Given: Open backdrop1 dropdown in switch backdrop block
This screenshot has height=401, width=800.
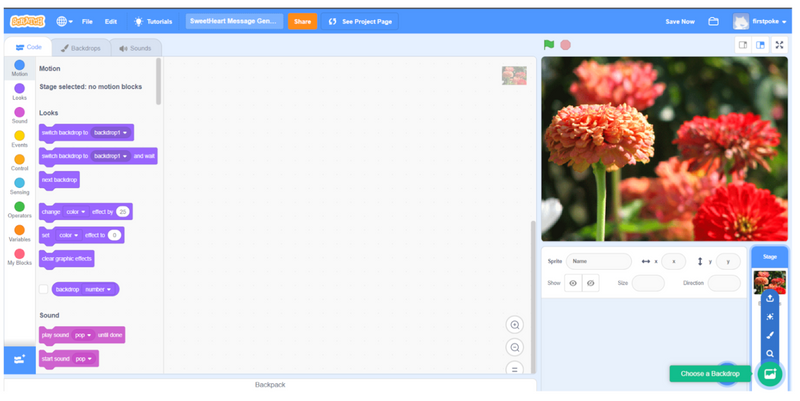Looking at the screenshot, I should tap(111, 133).
